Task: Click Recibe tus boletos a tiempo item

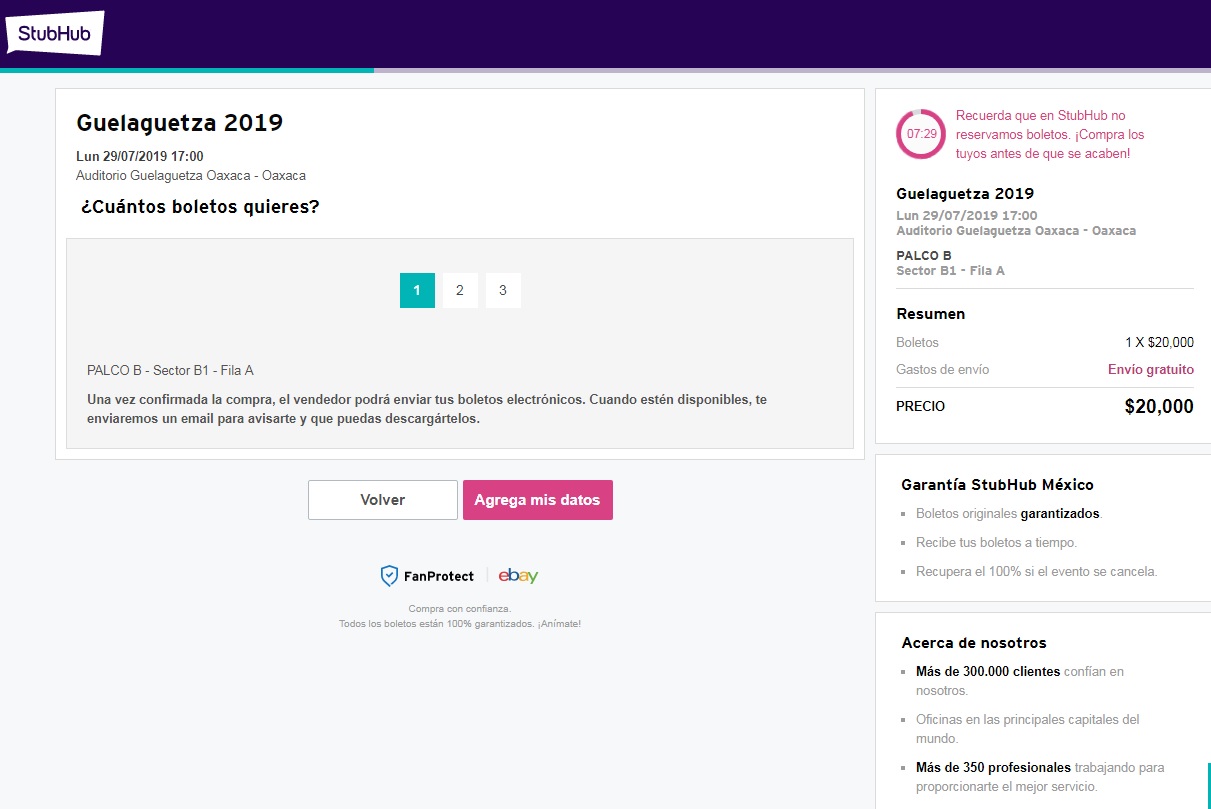Action: coord(996,543)
